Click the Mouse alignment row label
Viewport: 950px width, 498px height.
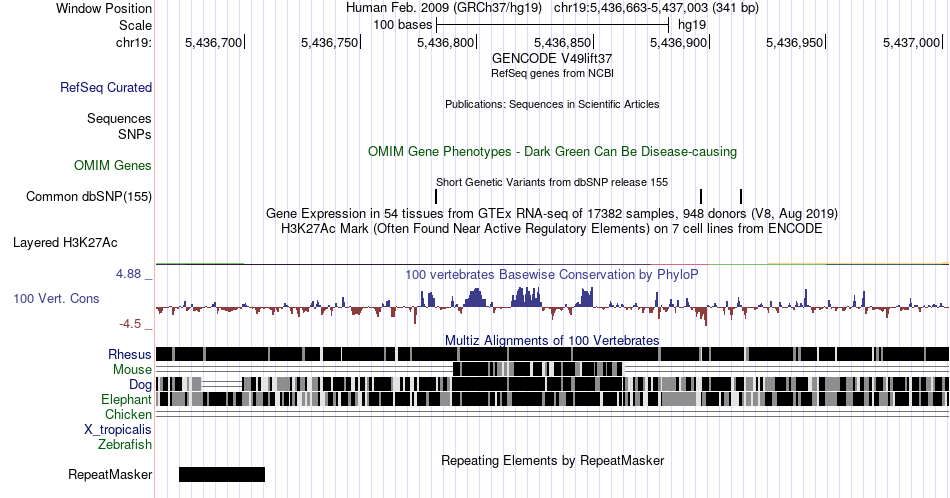132,370
